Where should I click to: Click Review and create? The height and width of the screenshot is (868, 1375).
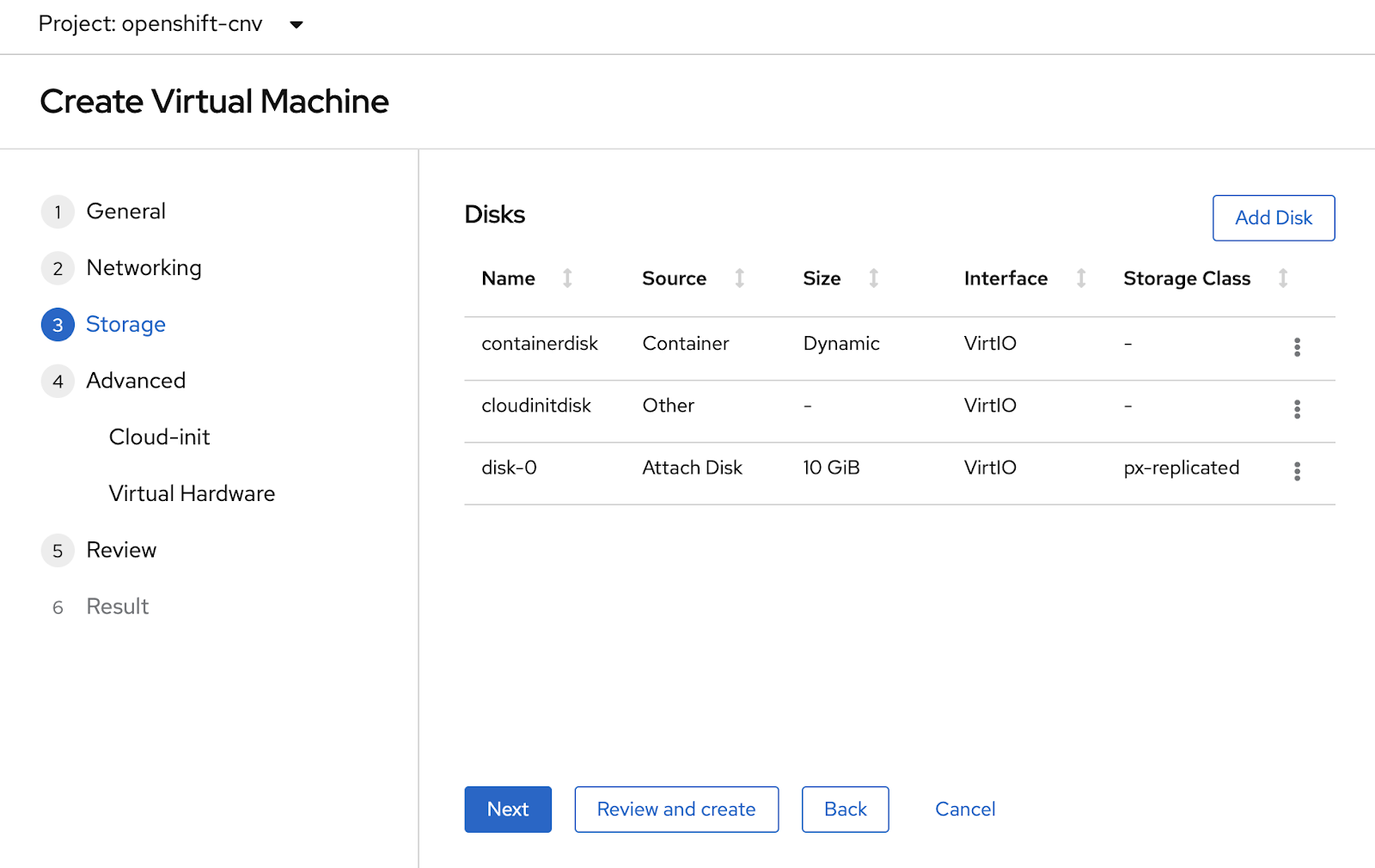675,809
